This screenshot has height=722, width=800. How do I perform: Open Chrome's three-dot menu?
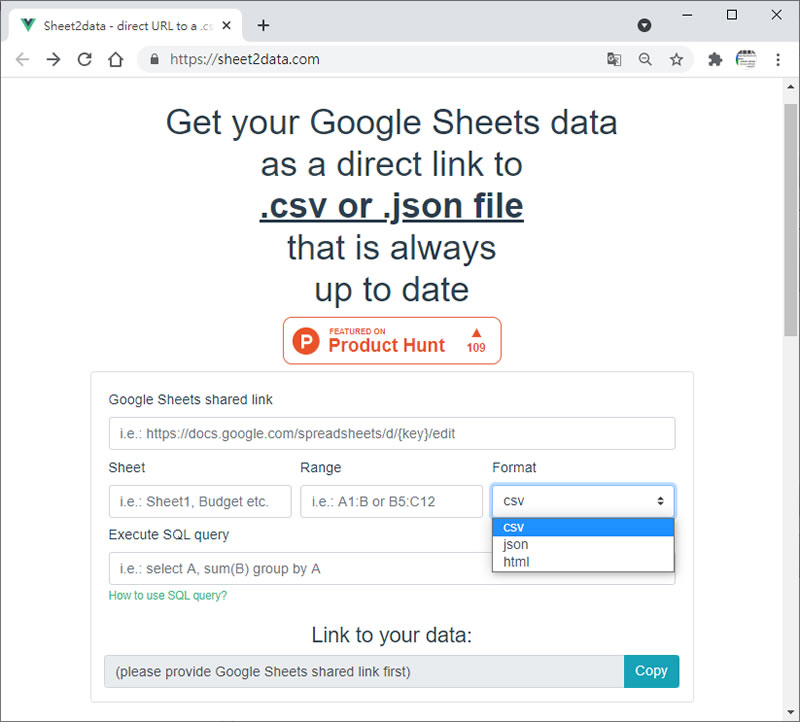pos(778,59)
